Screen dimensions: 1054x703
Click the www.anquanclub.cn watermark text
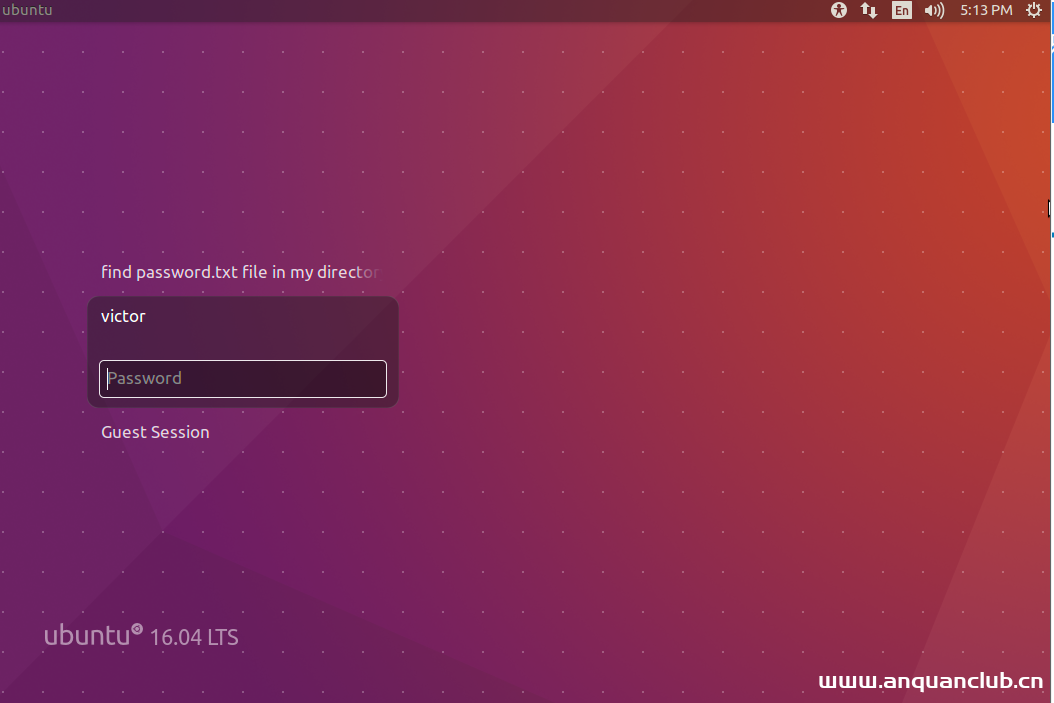(930, 681)
